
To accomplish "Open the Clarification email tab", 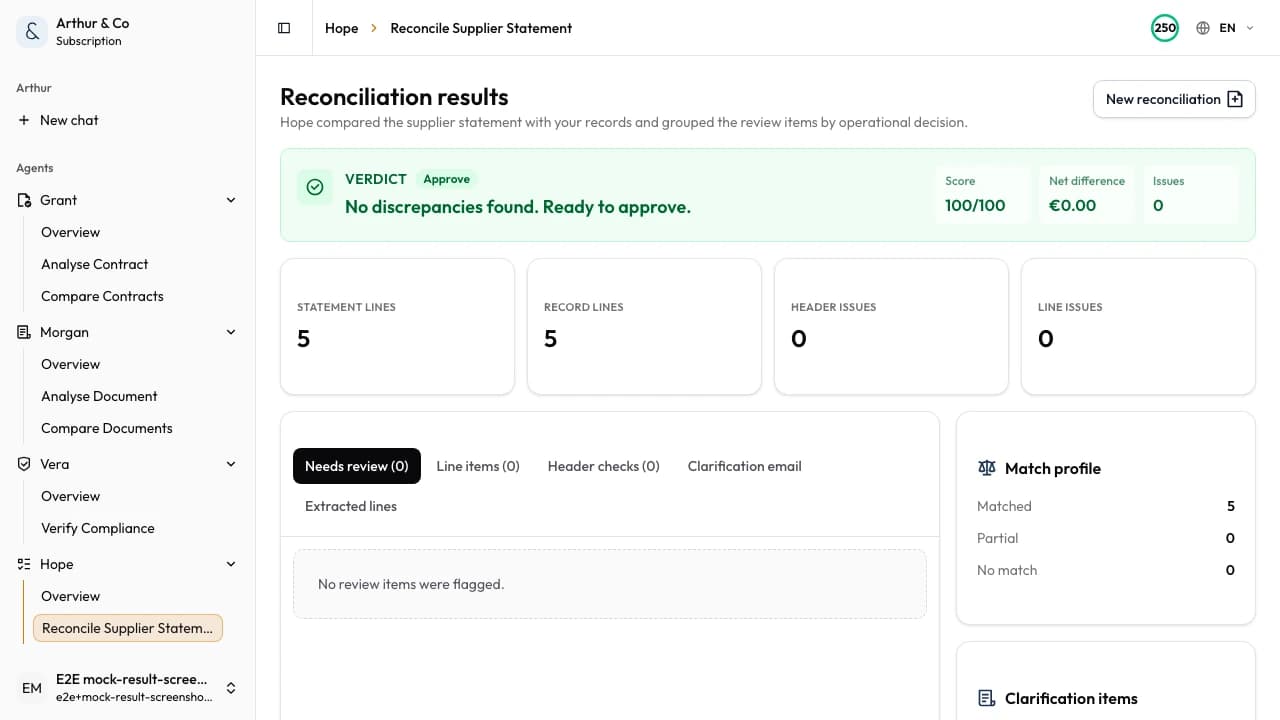I will coord(745,466).
